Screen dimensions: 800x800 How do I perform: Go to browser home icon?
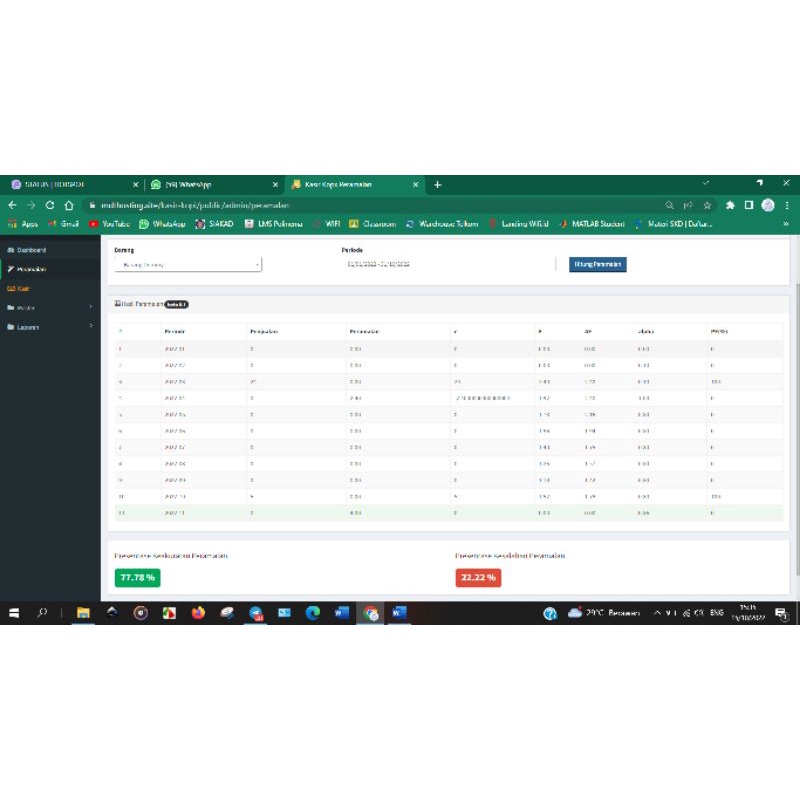(69, 205)
